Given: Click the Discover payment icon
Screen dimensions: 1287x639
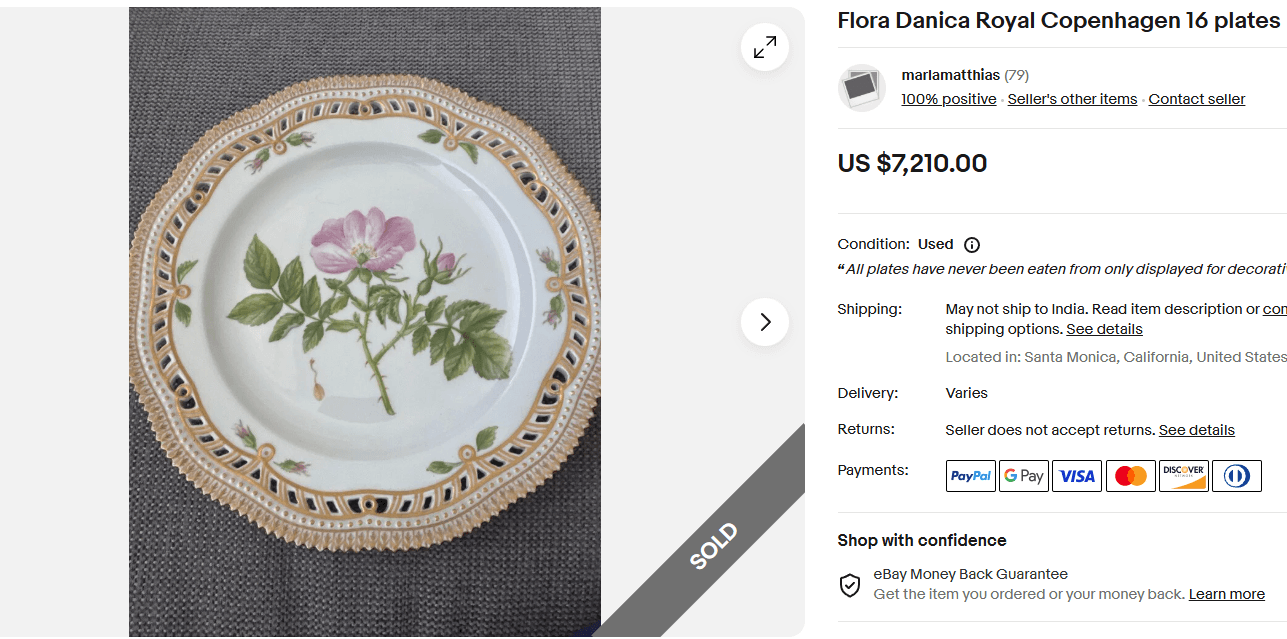Looking at the screenshot, I should point(1183,476).
